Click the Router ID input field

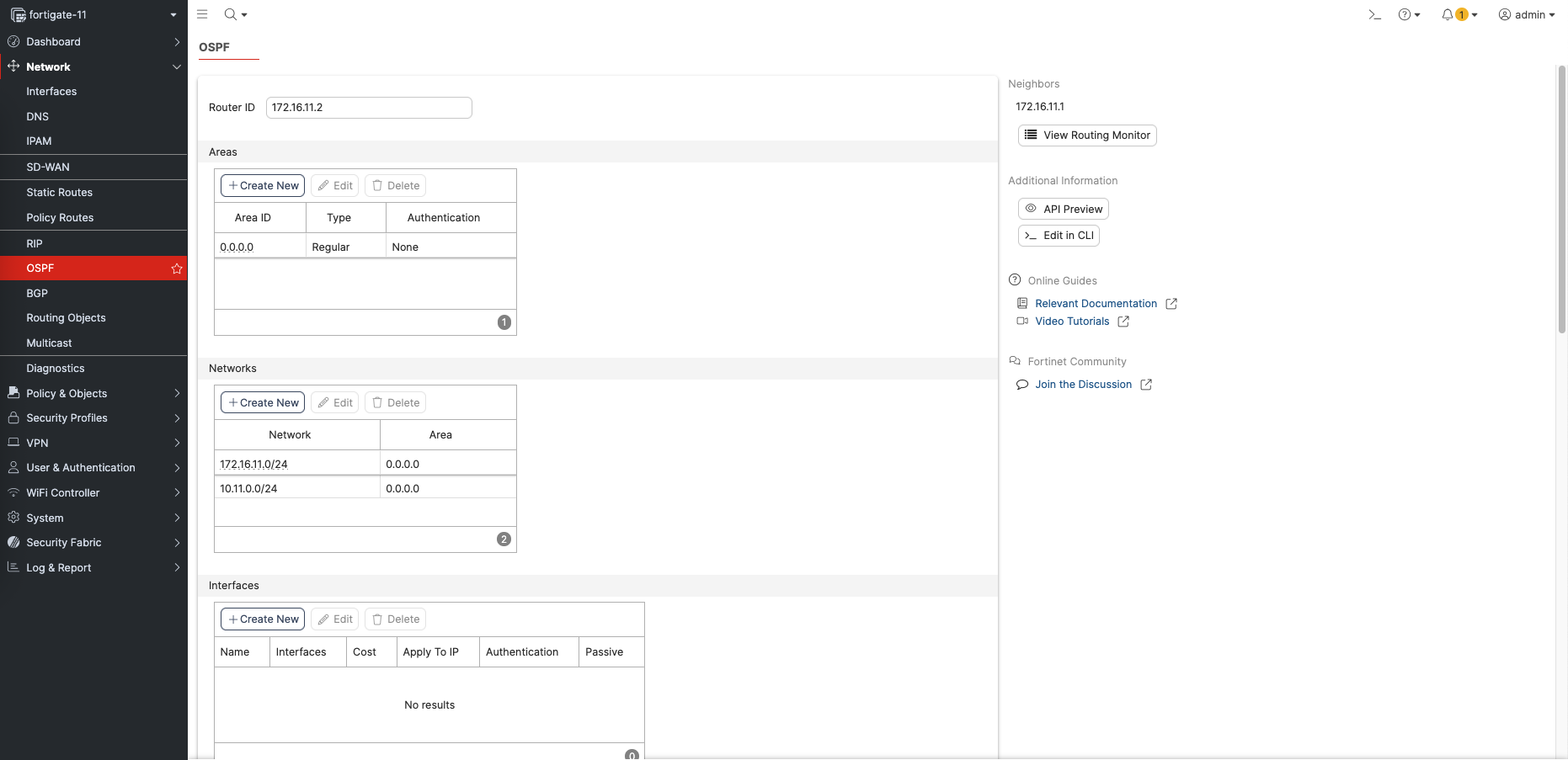369,108
